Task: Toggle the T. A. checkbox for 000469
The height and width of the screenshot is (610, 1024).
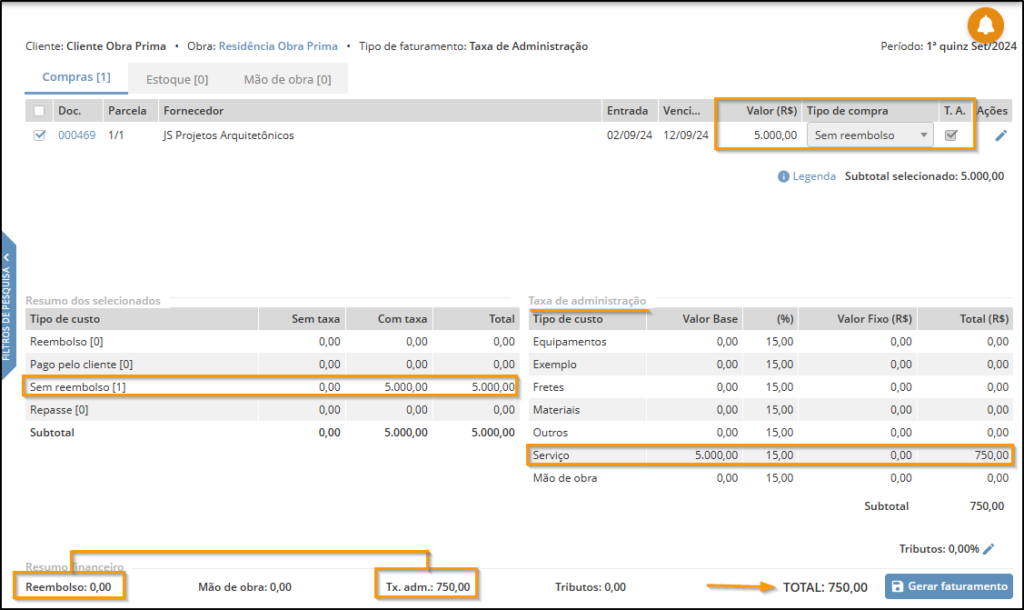Action: click(x=951, y=135)
